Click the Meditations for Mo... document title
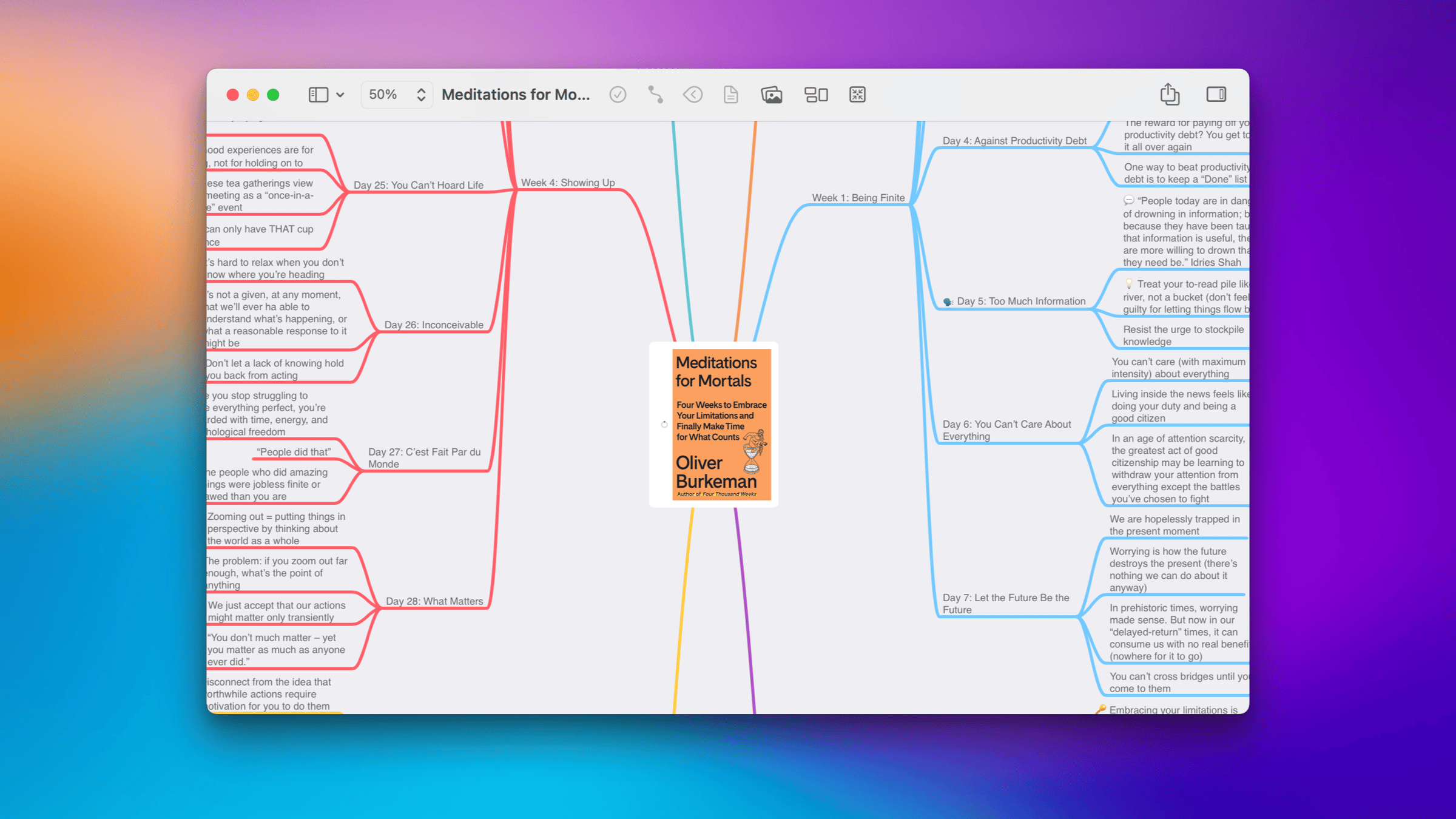The width and height of the screenshot is (1456, 819). pyautogui.click(x=516, y=95)
